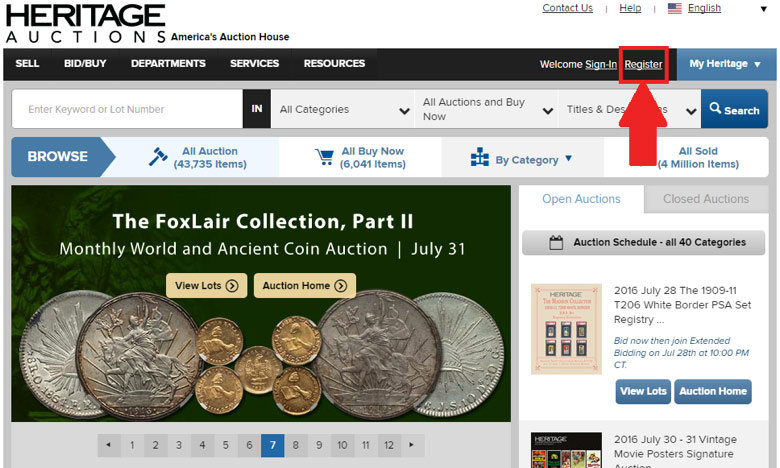Click the Sign-In link
Screen dimensions: 780x468
pyautogui.click(x=601, y=64)
